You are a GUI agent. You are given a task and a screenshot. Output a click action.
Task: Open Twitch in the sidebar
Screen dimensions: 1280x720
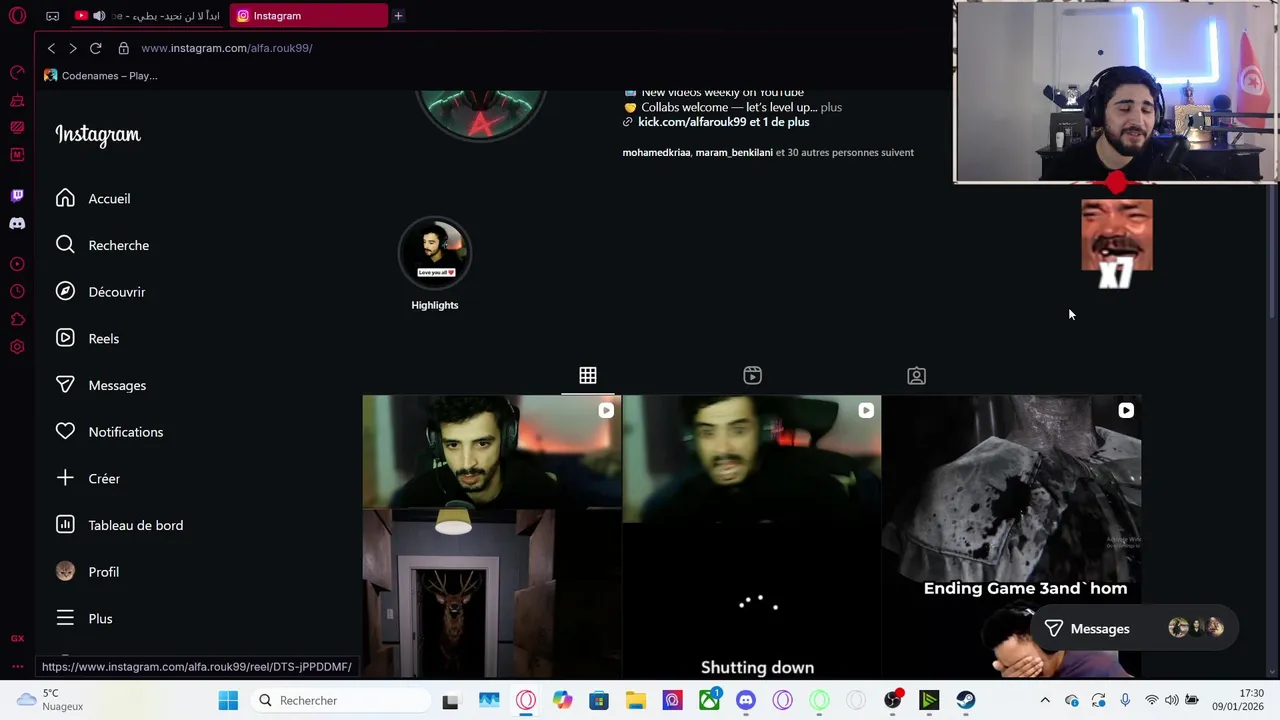17,196
